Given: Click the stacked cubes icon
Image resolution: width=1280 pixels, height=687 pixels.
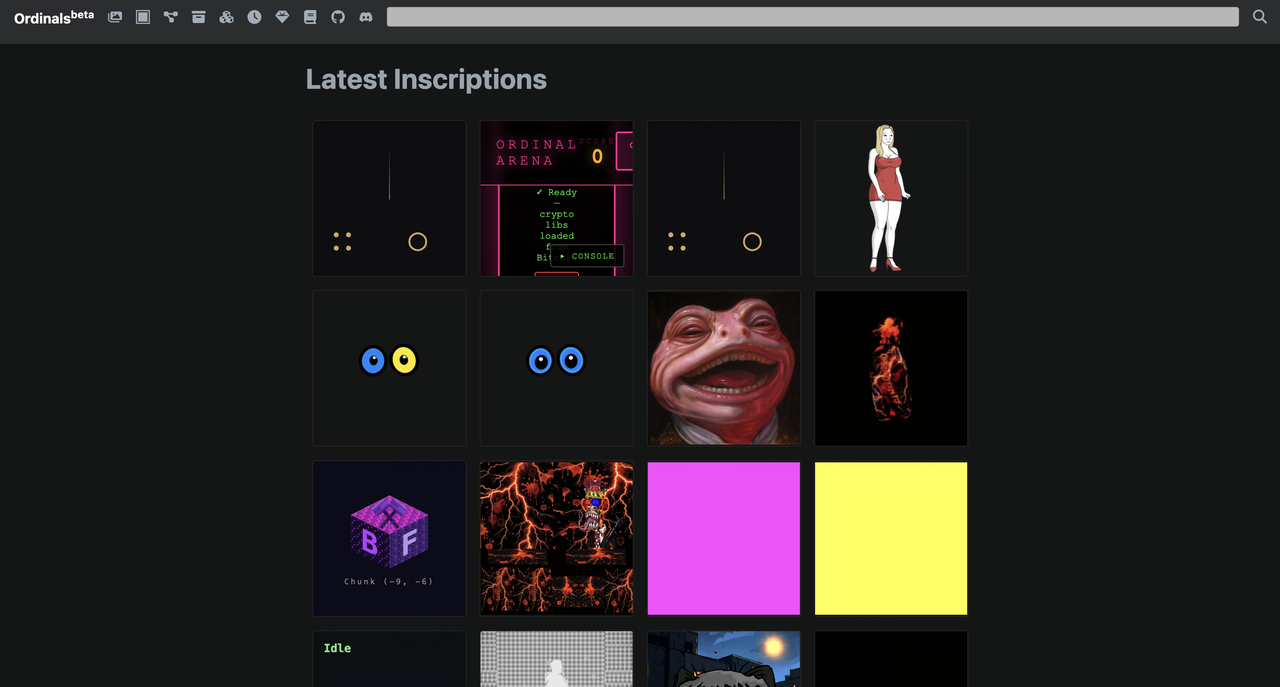Looking at the screenshot, I should tap(227, 17).
